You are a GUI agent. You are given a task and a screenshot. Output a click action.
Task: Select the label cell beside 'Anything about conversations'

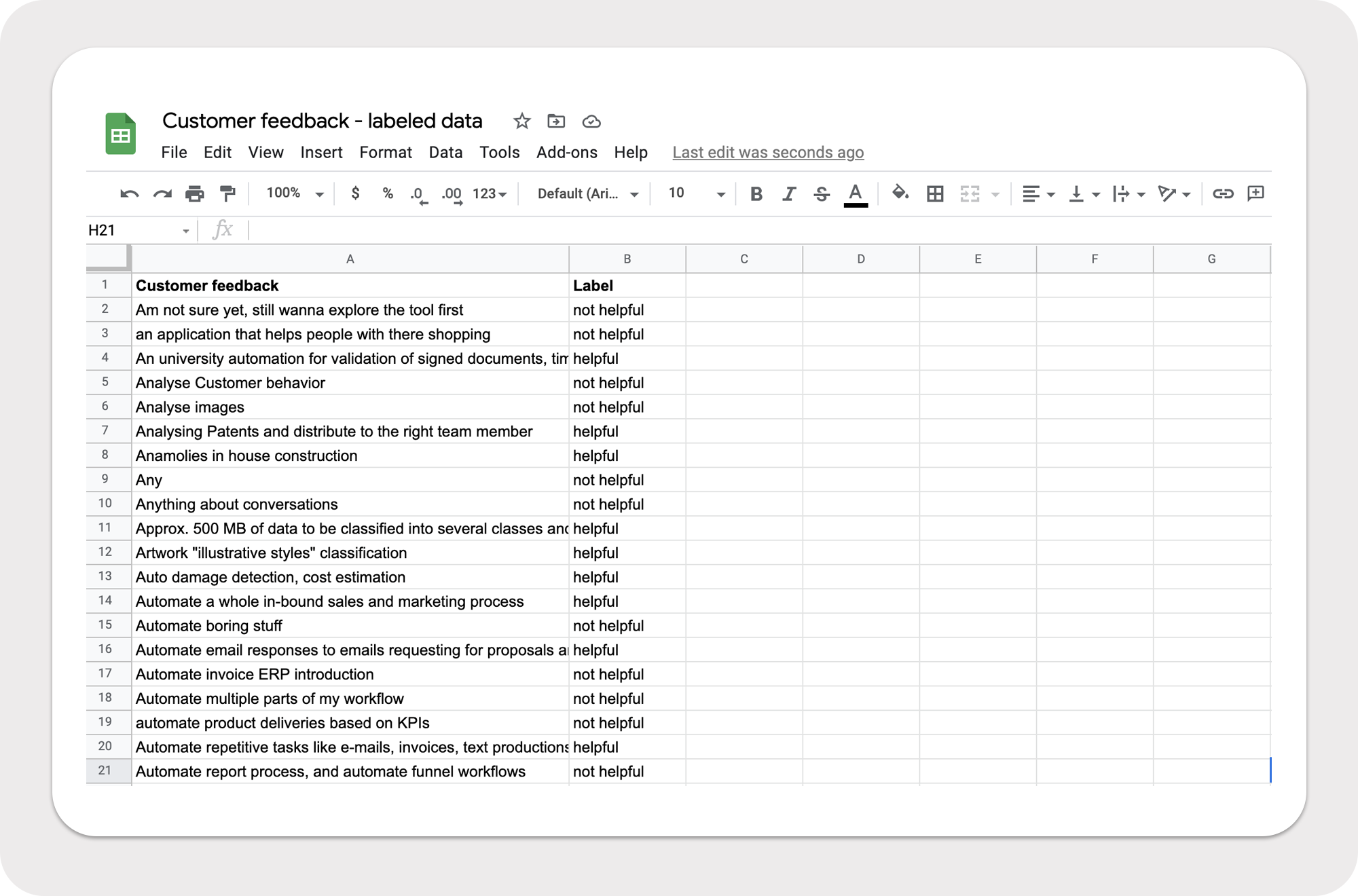tap(627, 504)
